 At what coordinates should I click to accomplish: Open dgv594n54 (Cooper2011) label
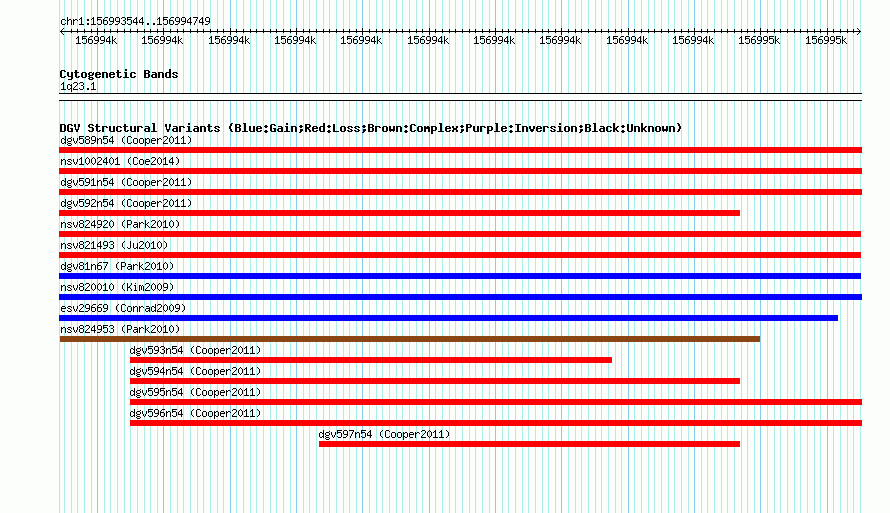click(x=195, y=371)
